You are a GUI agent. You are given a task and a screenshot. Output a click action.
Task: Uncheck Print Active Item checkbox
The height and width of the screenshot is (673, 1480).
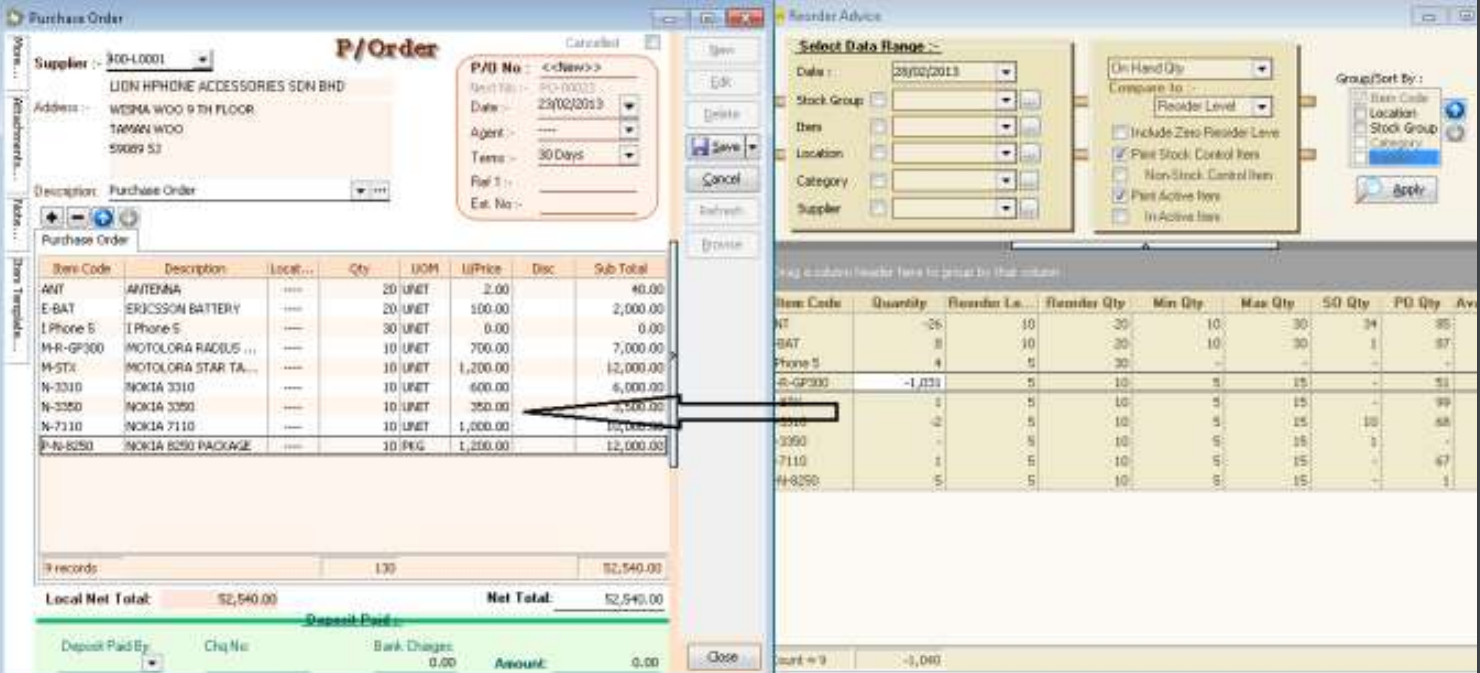coord(1121,196)
